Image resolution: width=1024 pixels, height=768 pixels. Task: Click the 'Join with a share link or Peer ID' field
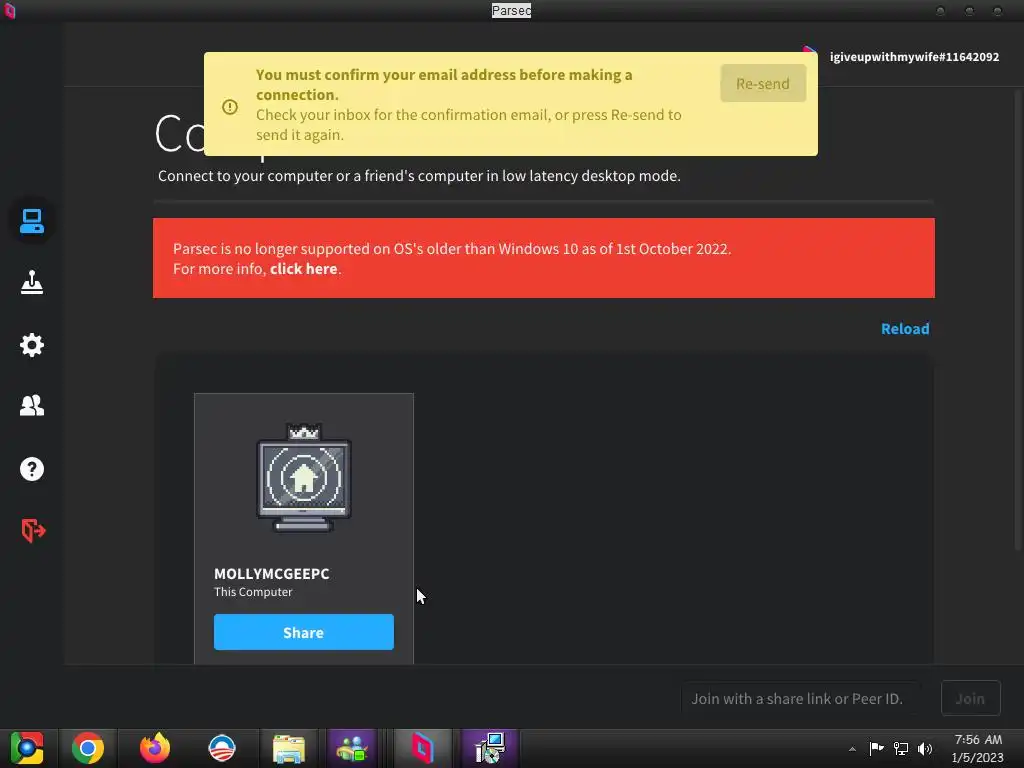click(x=801, y=698)
